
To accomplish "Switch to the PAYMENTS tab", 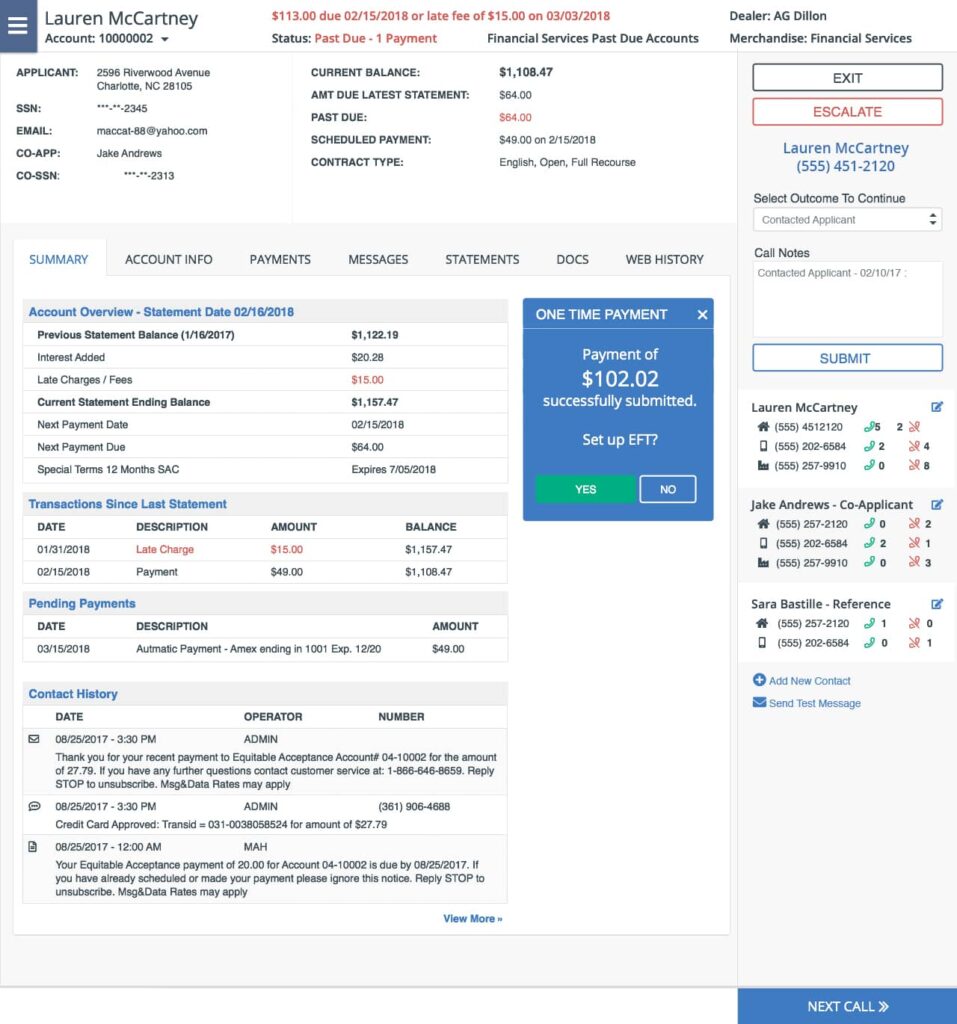I will (x=280, y=259).
